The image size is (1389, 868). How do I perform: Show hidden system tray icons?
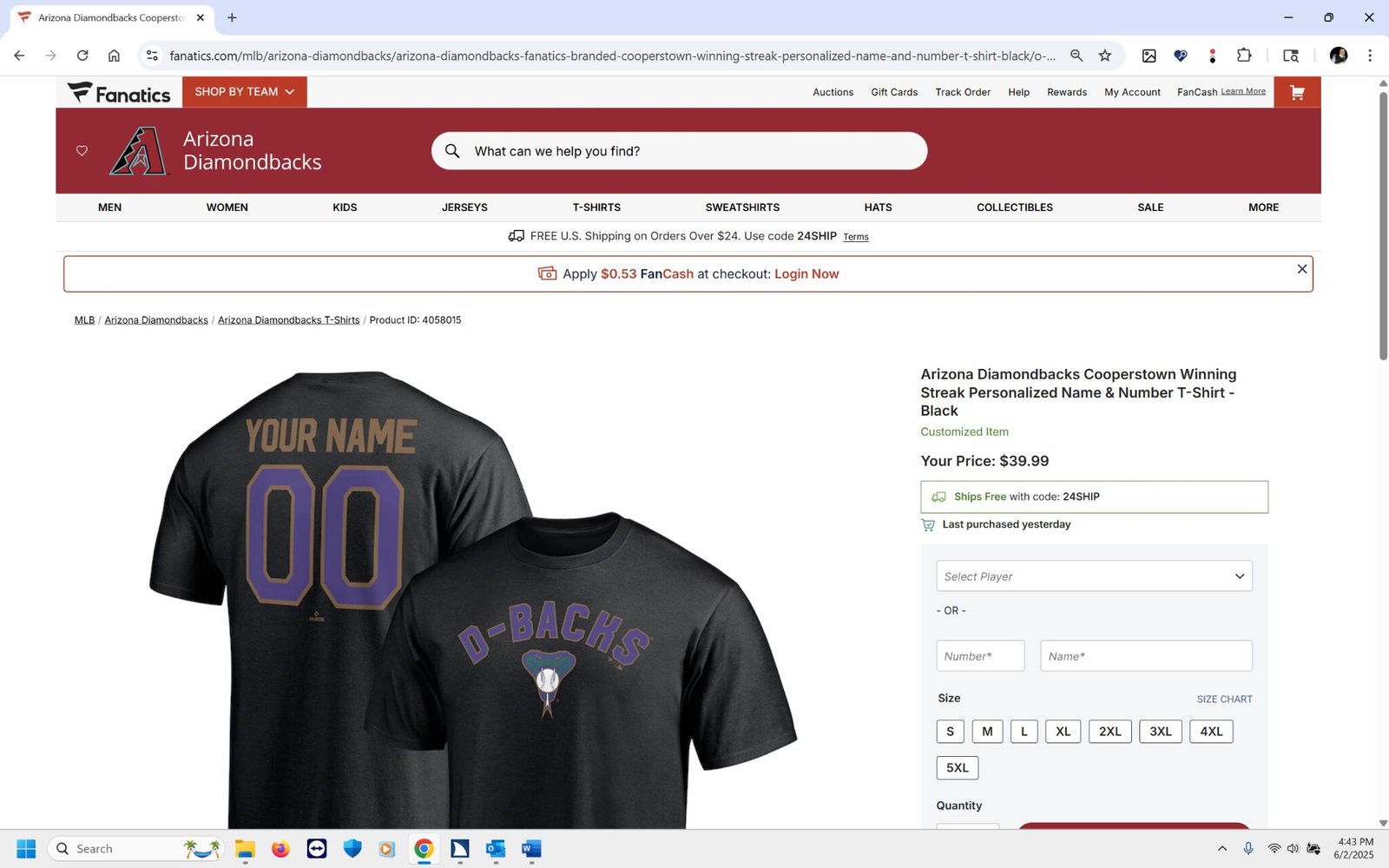click(x=1222, y=849)
